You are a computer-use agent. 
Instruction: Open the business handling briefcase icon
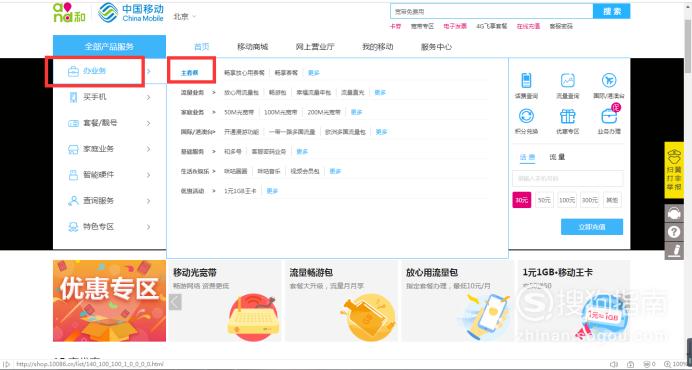coord(609,116)
